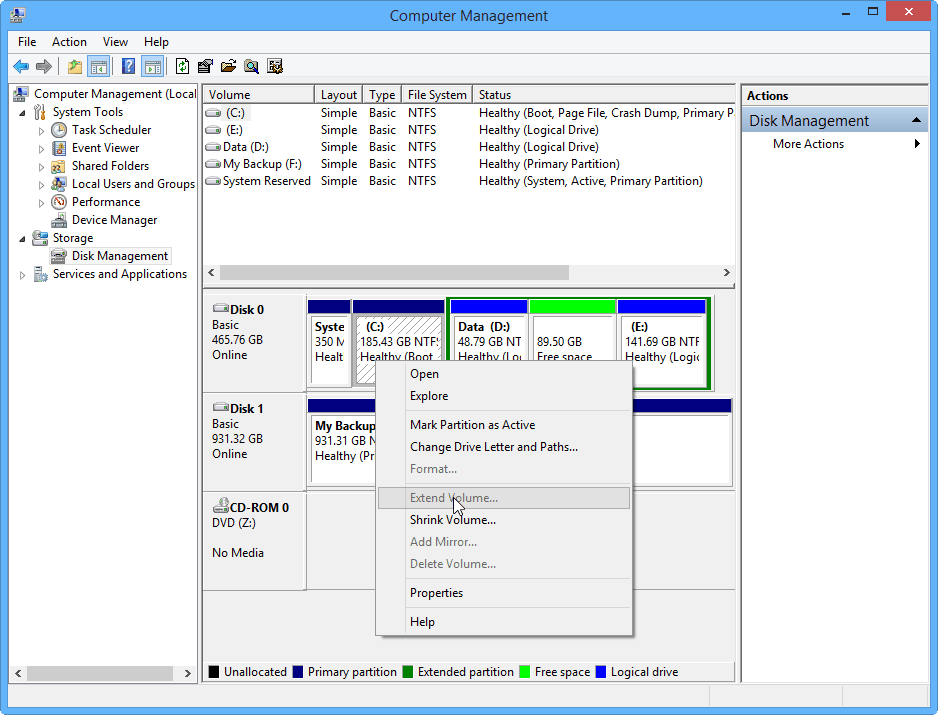Image resolution: width=938 pixels, height=715 pixels.
Task: Click the Computer Management root icon in the tree
Action: [x=21, y=93]
